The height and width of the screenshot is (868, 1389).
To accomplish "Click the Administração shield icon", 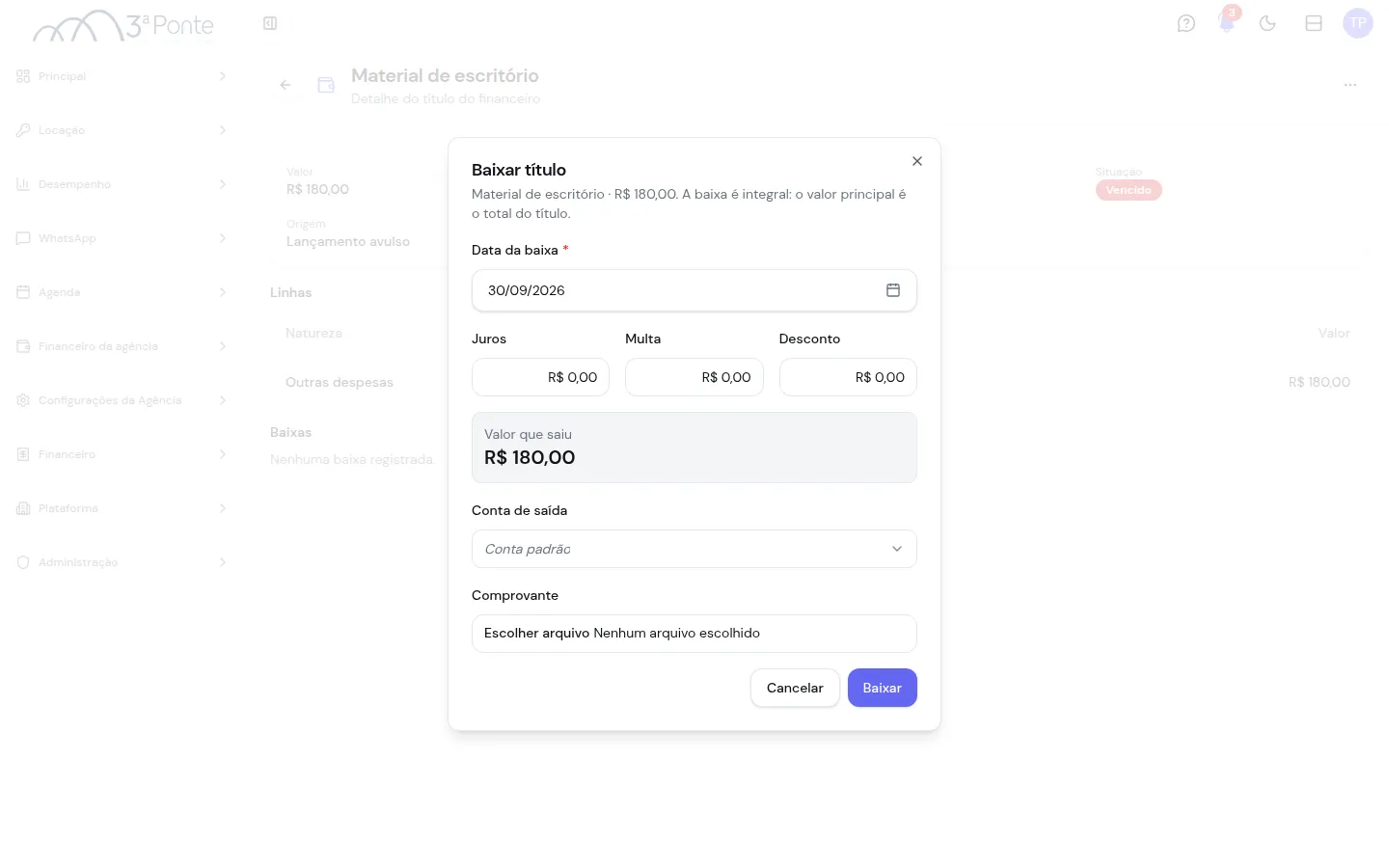I will coord(23,562).
